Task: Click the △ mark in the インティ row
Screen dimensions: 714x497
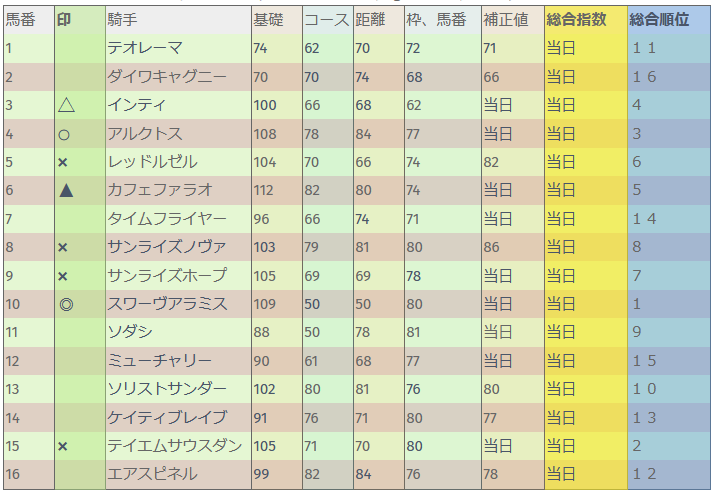Action: (66, 105)
